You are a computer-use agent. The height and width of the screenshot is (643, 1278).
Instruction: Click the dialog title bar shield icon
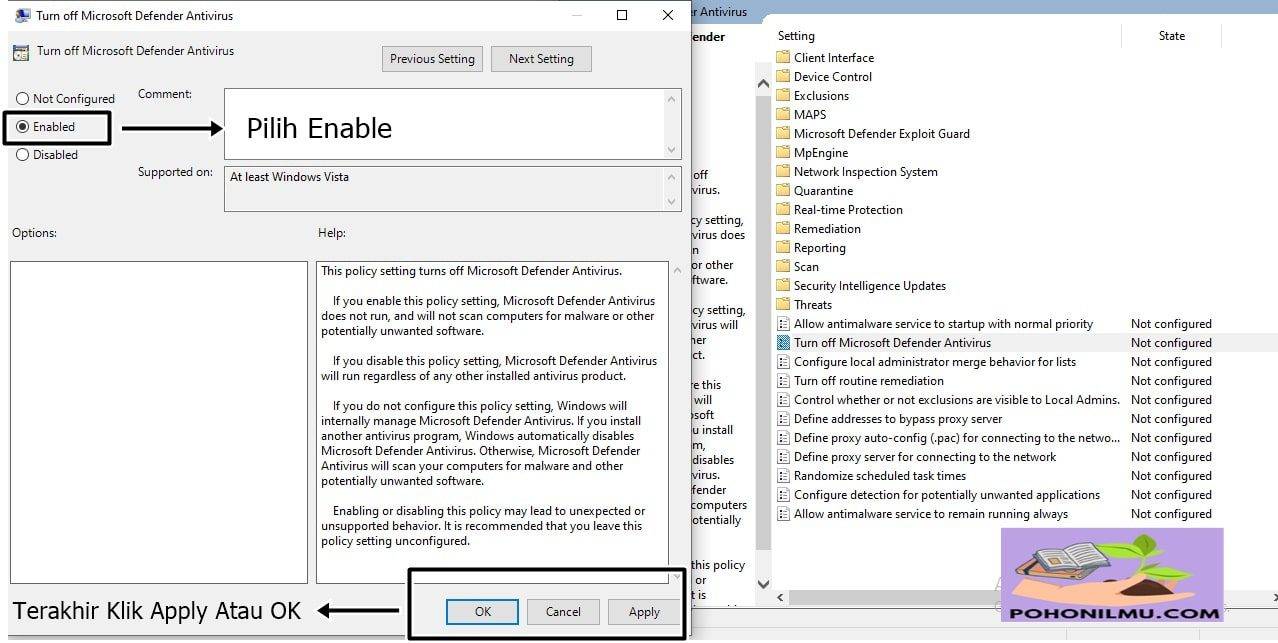coord(22,16)
